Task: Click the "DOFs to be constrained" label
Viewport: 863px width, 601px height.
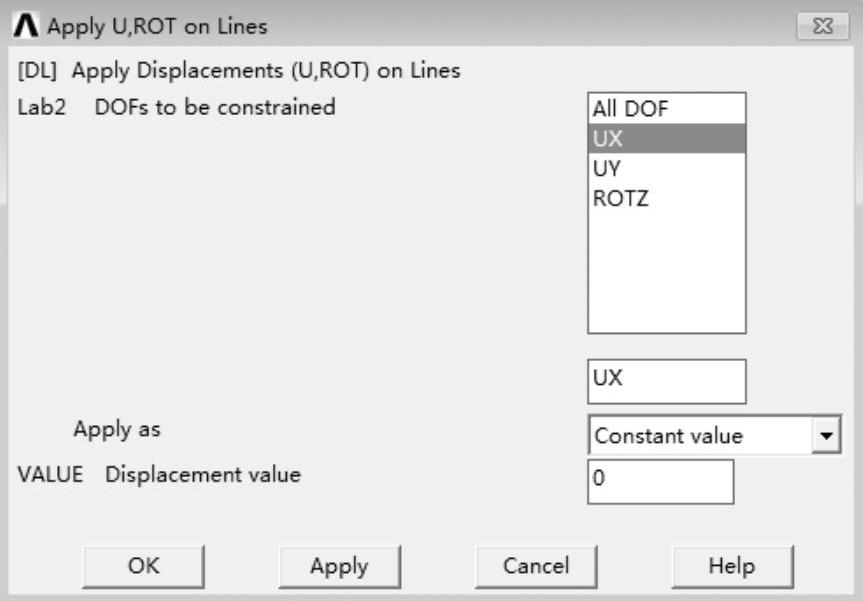Action: 214,107
